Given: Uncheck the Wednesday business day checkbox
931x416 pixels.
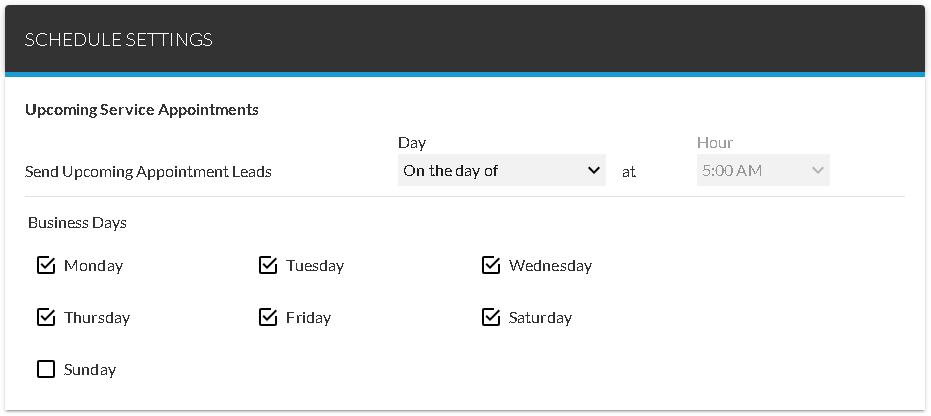Looking at the screenshot, I should pyautogui.click(x=491, y=266).
